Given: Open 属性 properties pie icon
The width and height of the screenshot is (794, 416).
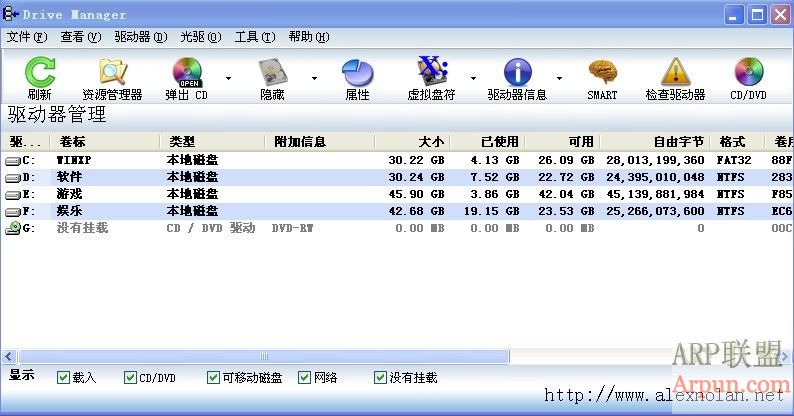Looking at the screenshot, I should (x=358, y=72).
